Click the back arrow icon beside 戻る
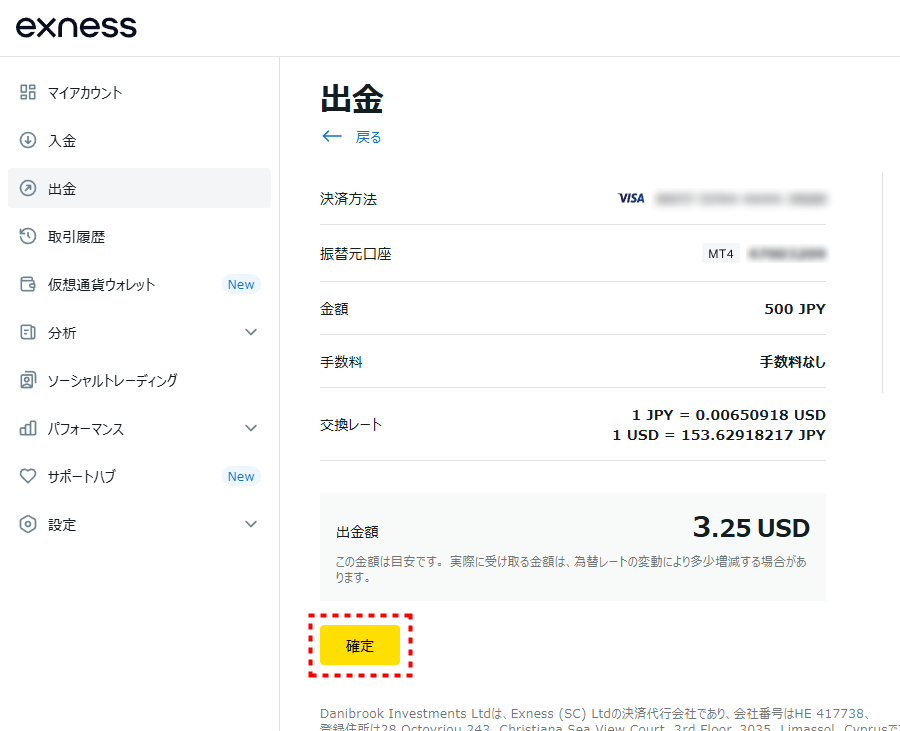This screenshot has height=731, width=900. [x=332, y=136]
